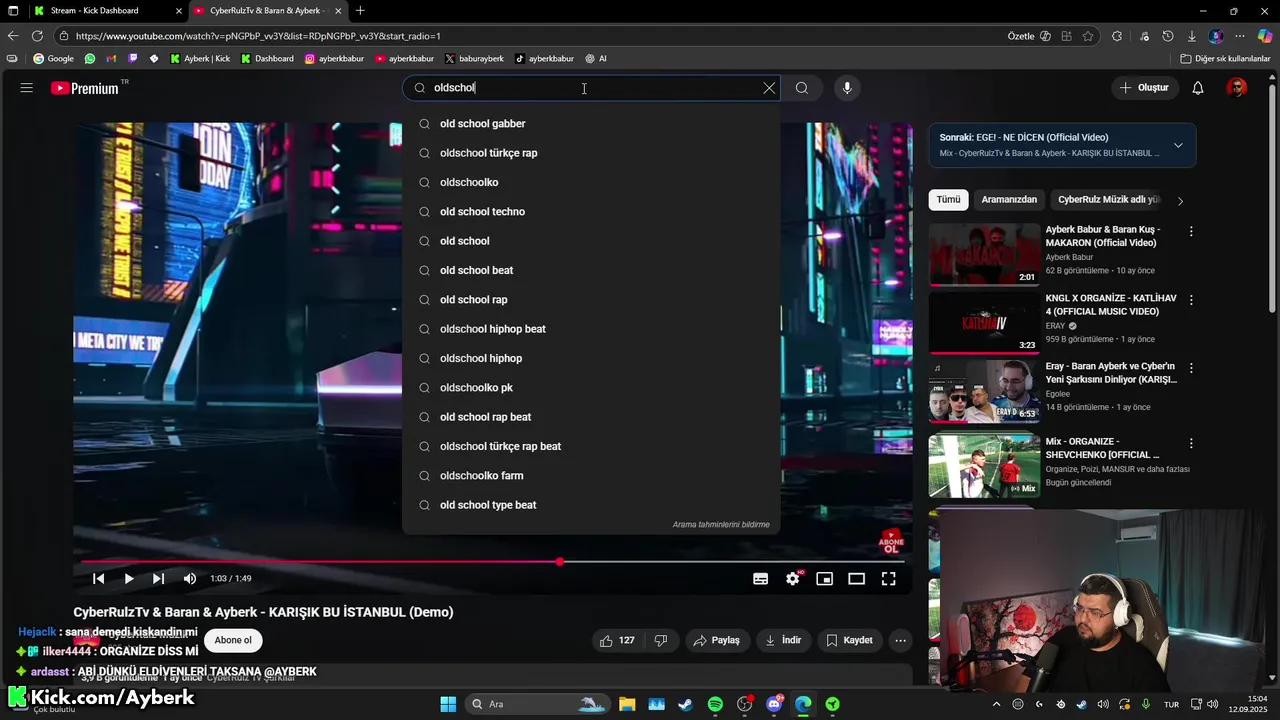
Task: Select suggestion 'old school techno'
Action: point(591,212)
